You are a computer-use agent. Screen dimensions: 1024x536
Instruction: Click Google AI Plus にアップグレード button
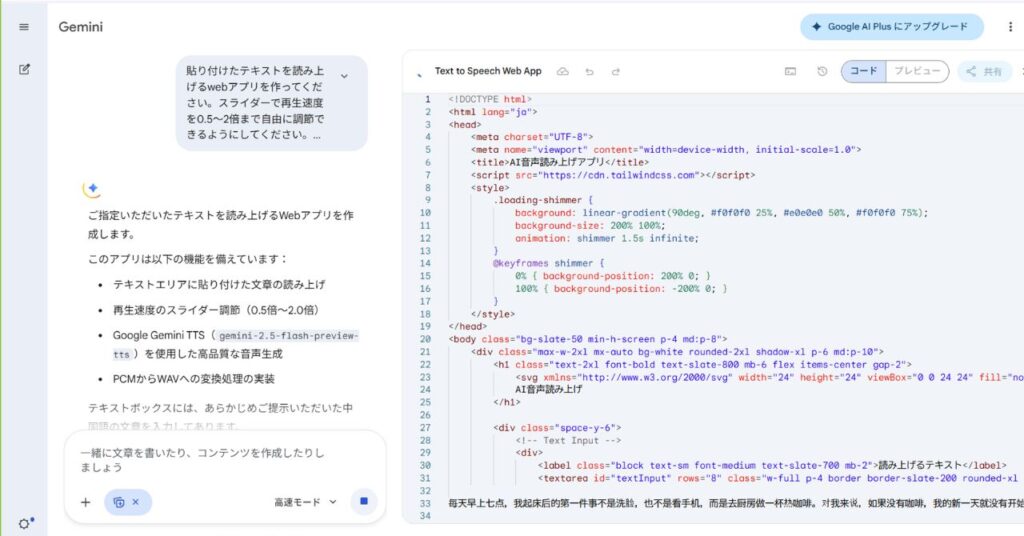[x=891, y=27]
